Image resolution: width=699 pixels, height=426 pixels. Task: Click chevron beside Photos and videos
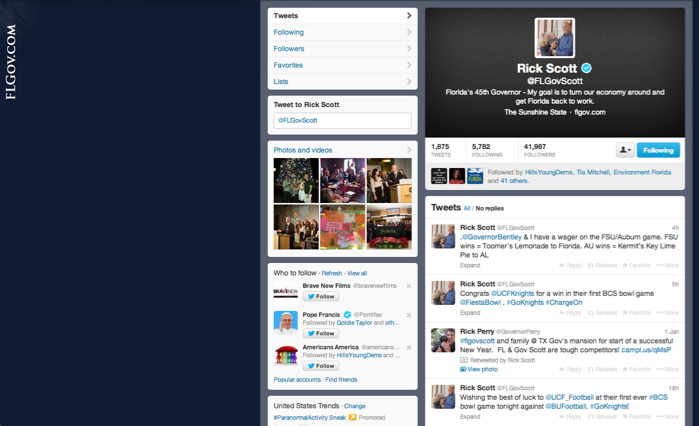(409, 150)
